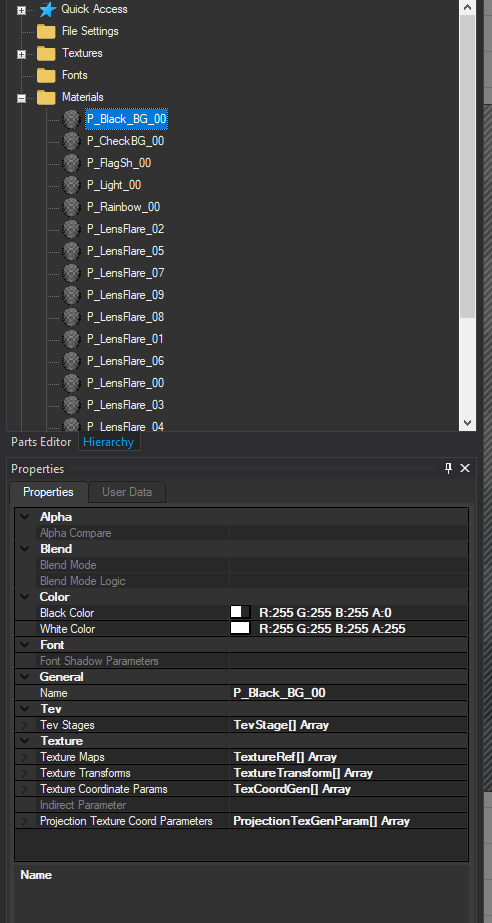Expand the Quick Access tree node

point(22,10)
